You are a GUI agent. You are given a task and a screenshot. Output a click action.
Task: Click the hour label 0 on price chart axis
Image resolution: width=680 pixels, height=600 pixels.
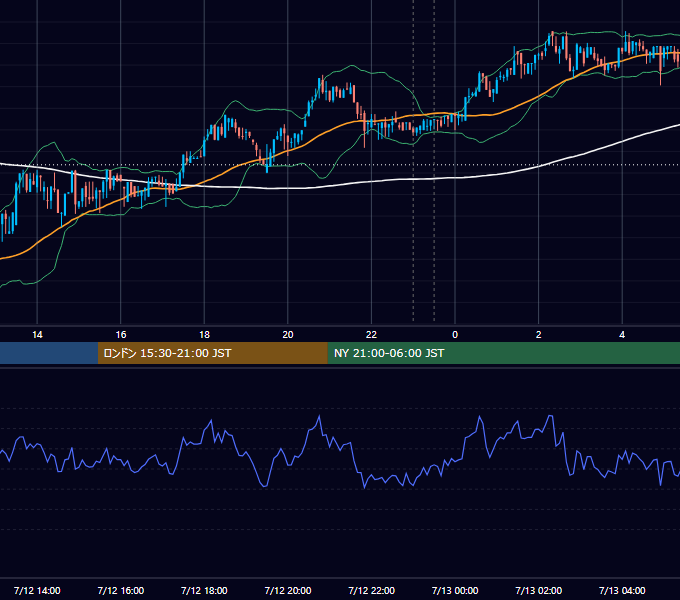coord(455,335)
